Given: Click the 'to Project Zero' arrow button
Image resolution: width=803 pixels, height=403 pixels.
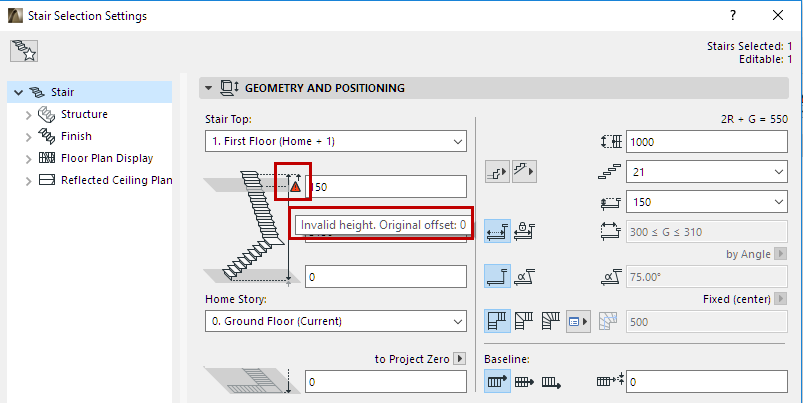Looking at the screenshot, I should coord(459,358).
